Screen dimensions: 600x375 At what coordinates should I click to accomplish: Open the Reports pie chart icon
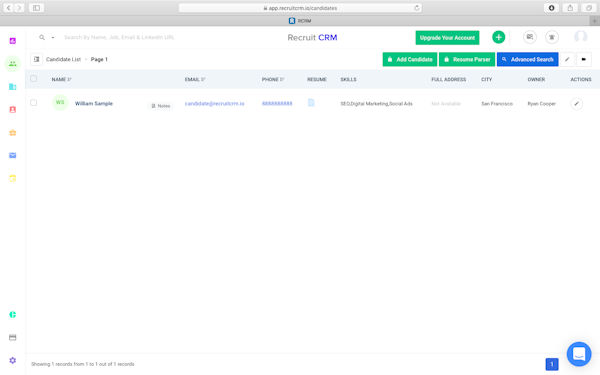coord(13,315)
